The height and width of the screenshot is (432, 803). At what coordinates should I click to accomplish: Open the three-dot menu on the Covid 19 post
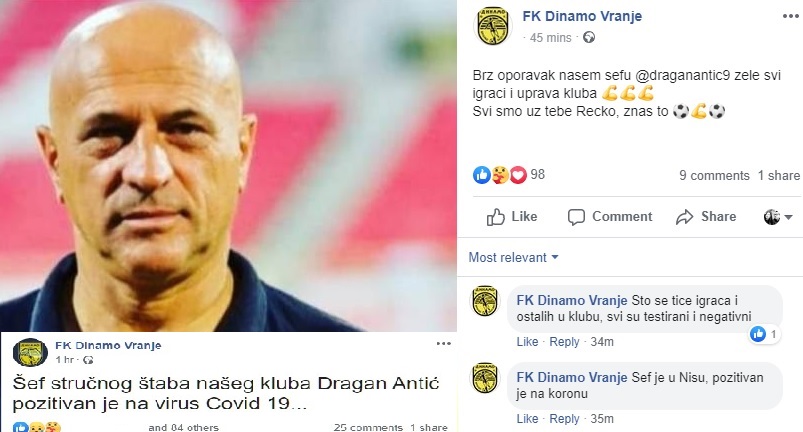[x=443, y=343]
